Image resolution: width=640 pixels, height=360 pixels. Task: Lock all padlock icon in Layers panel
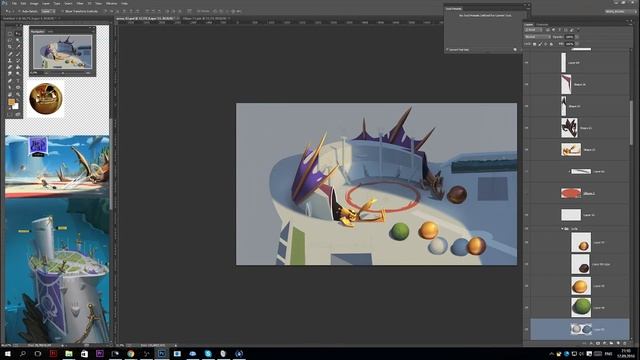551,44
